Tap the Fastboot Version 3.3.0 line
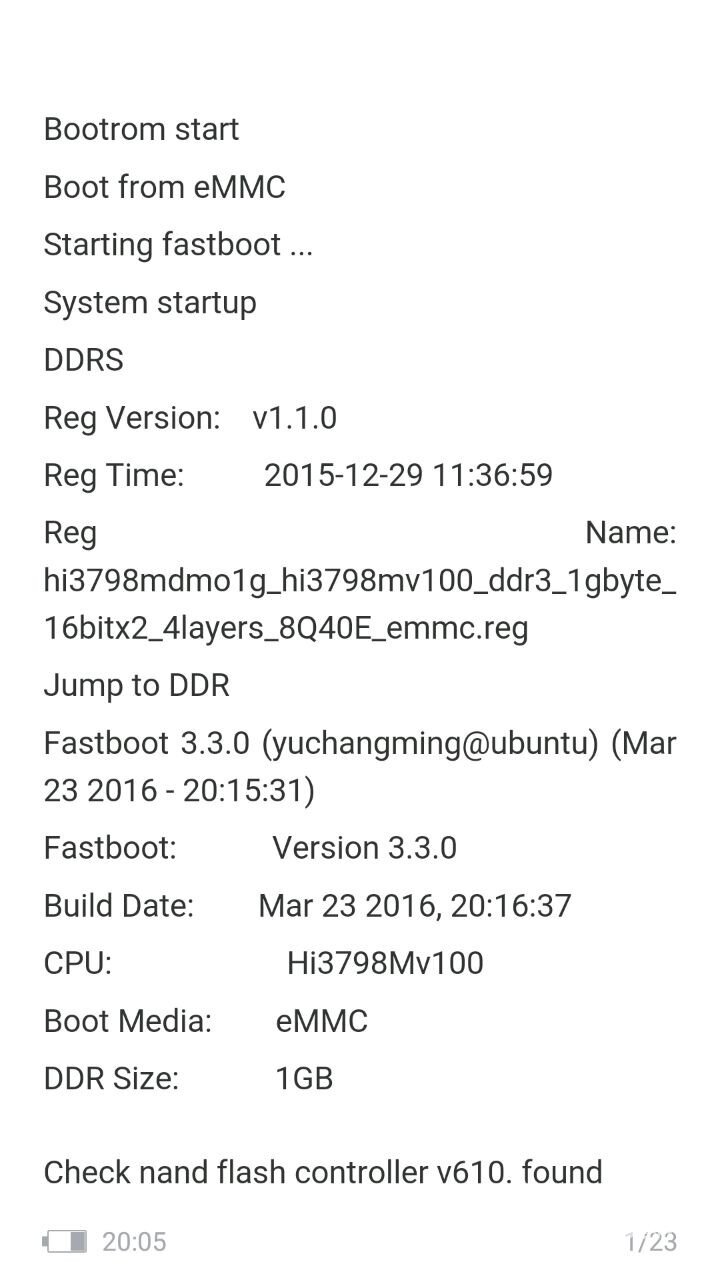Image resolution: width=720 pixels, height=1280 pixels. (x=250, y=848)
